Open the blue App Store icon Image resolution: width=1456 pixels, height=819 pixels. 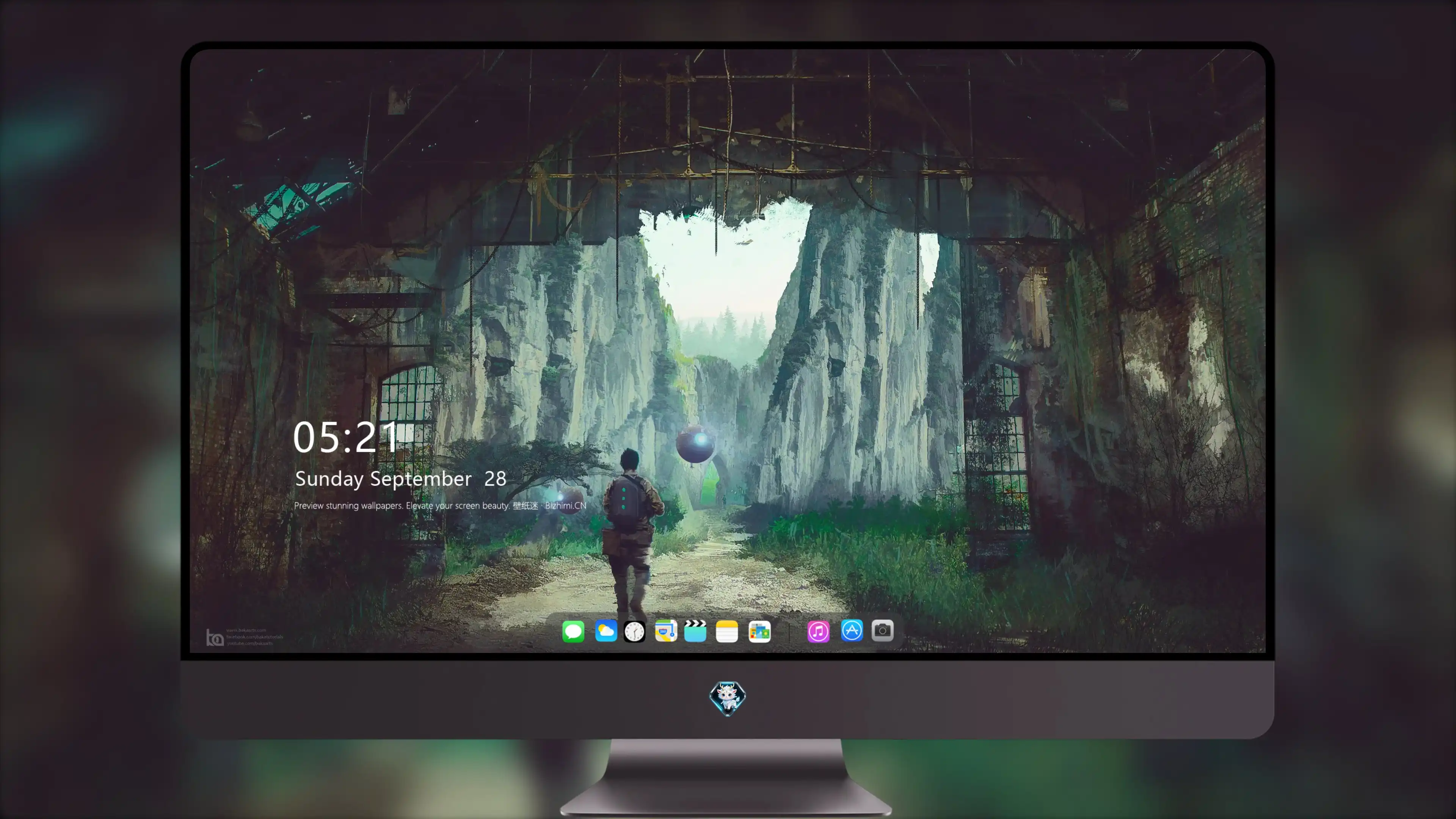coord(852,630)
